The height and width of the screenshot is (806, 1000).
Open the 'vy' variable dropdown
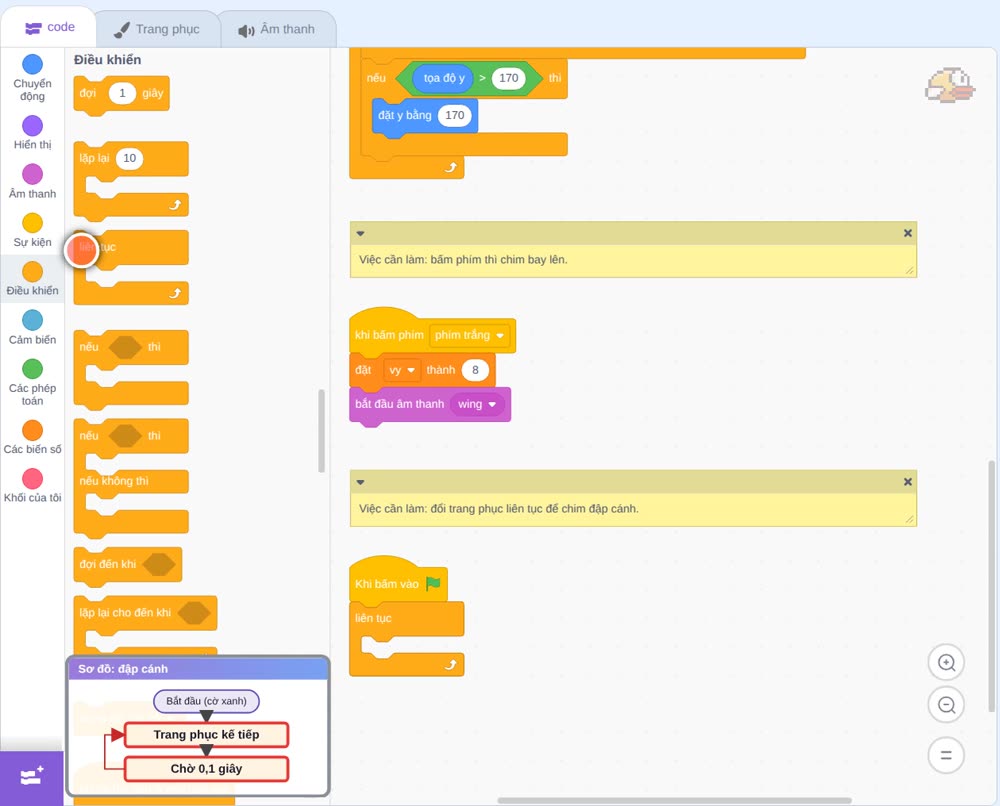click(x=402, y=370)
